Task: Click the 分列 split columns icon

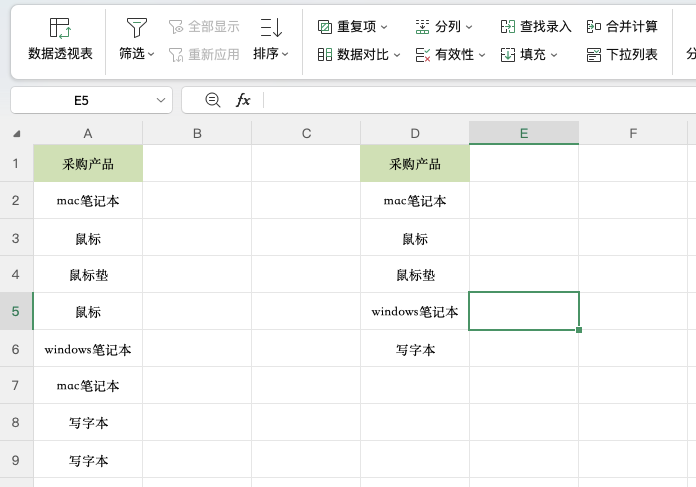Action: point(422,27)
